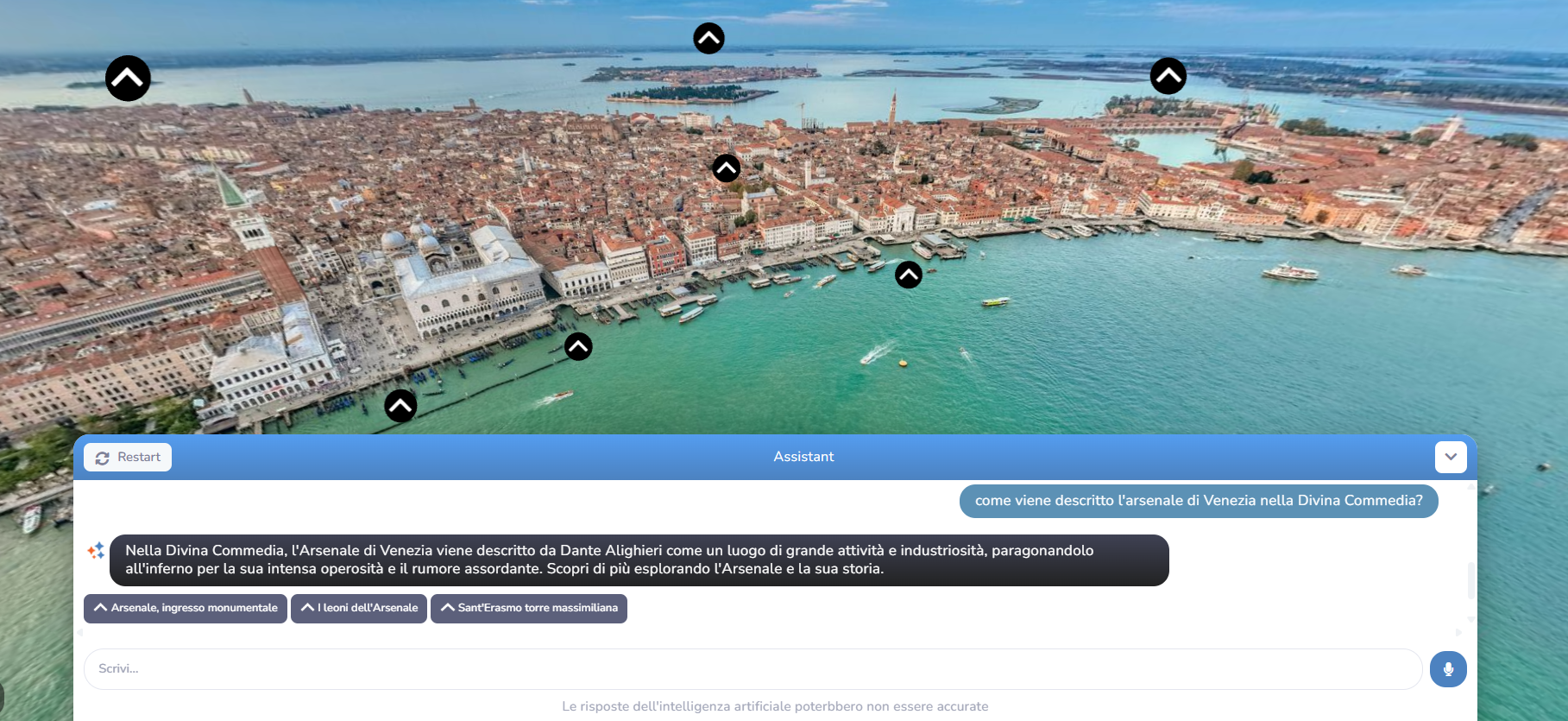Go to Arsenale, ingresso monumentale

pos(186,608)
